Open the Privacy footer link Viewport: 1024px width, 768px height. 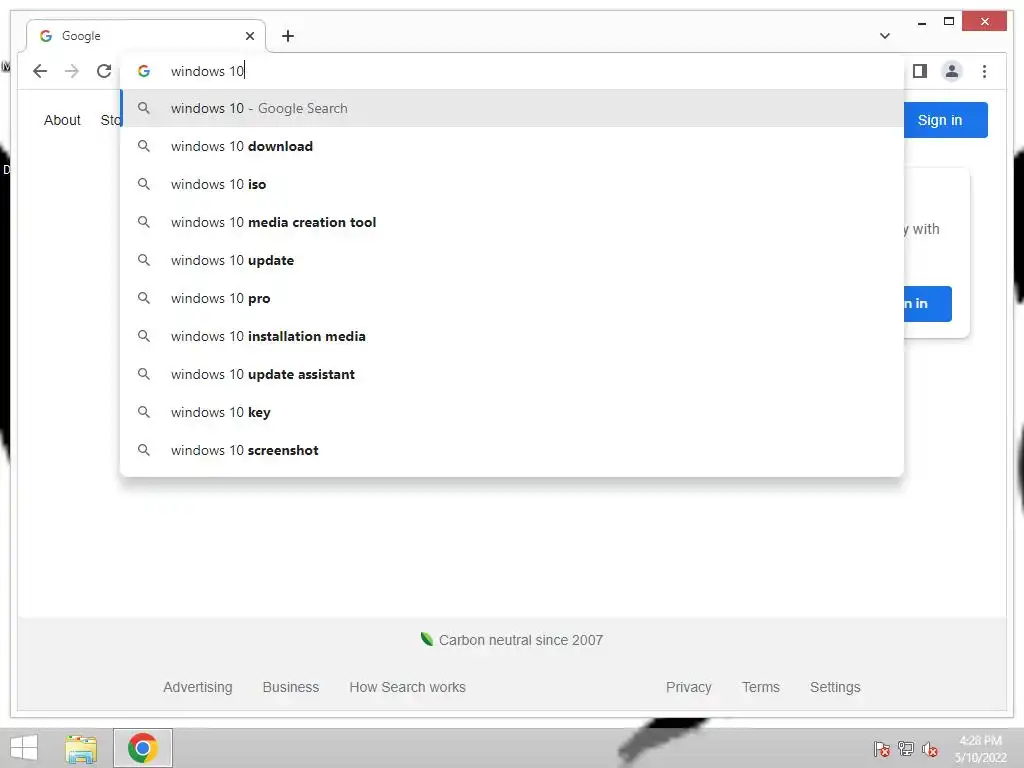688,687
